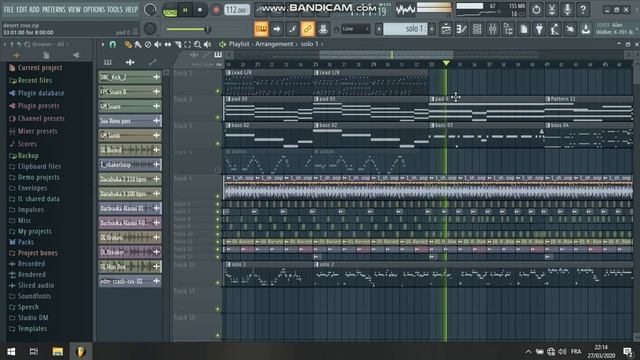
Task: Show the audio clips picker waveform icon
Action: [130, 62]
